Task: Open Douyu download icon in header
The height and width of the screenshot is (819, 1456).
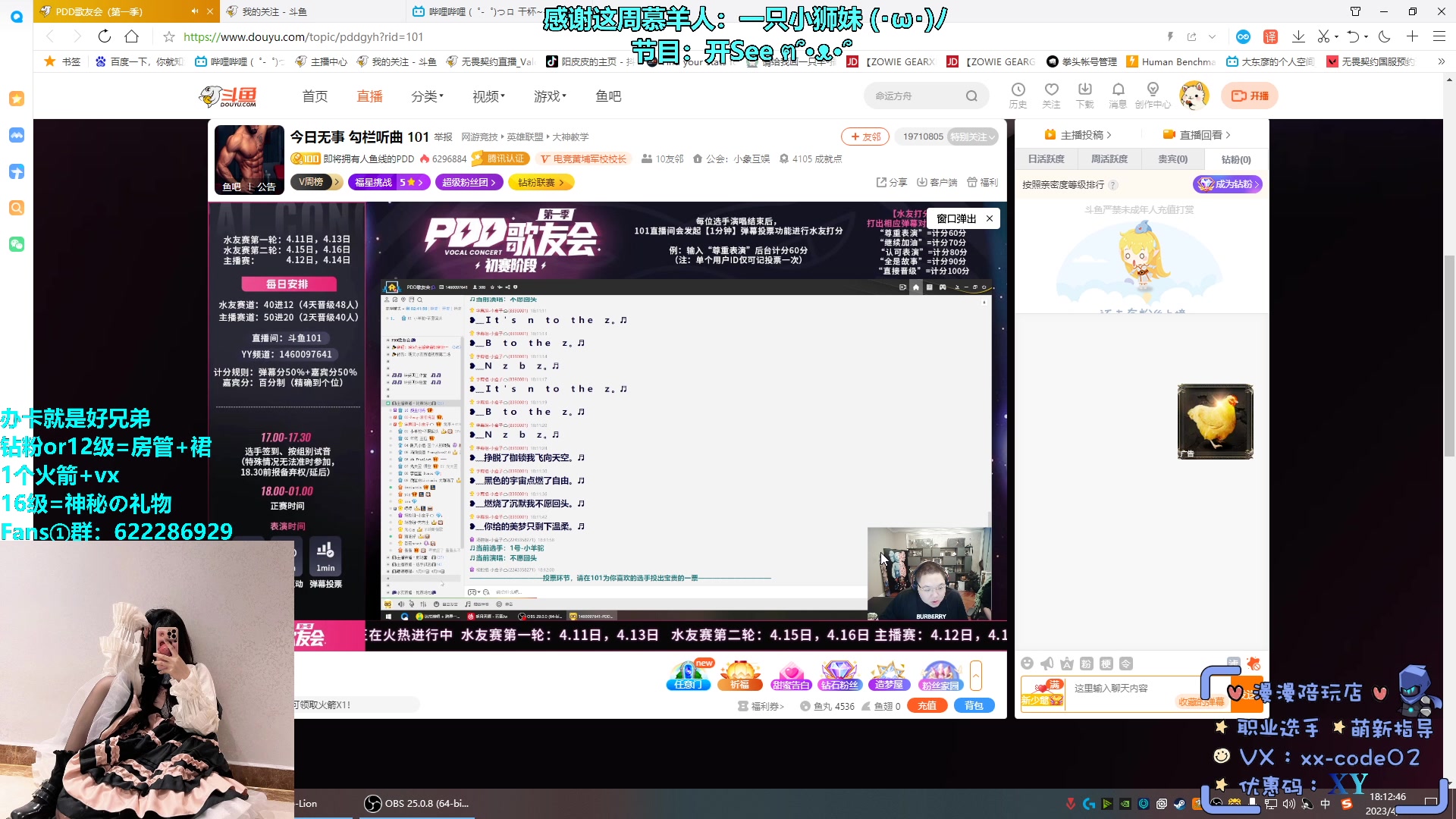Action: 1085,96
